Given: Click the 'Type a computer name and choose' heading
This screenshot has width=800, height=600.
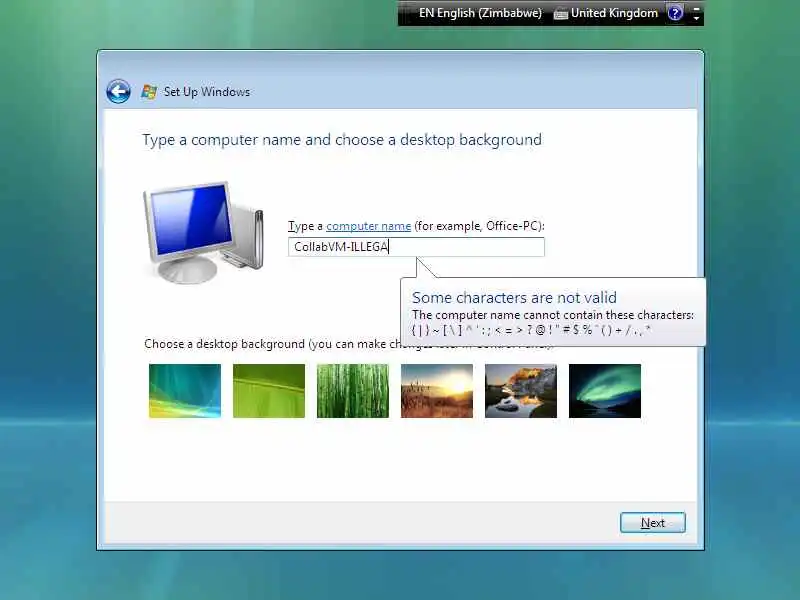Looking at the screenshot, I should [x=342, y=140].
